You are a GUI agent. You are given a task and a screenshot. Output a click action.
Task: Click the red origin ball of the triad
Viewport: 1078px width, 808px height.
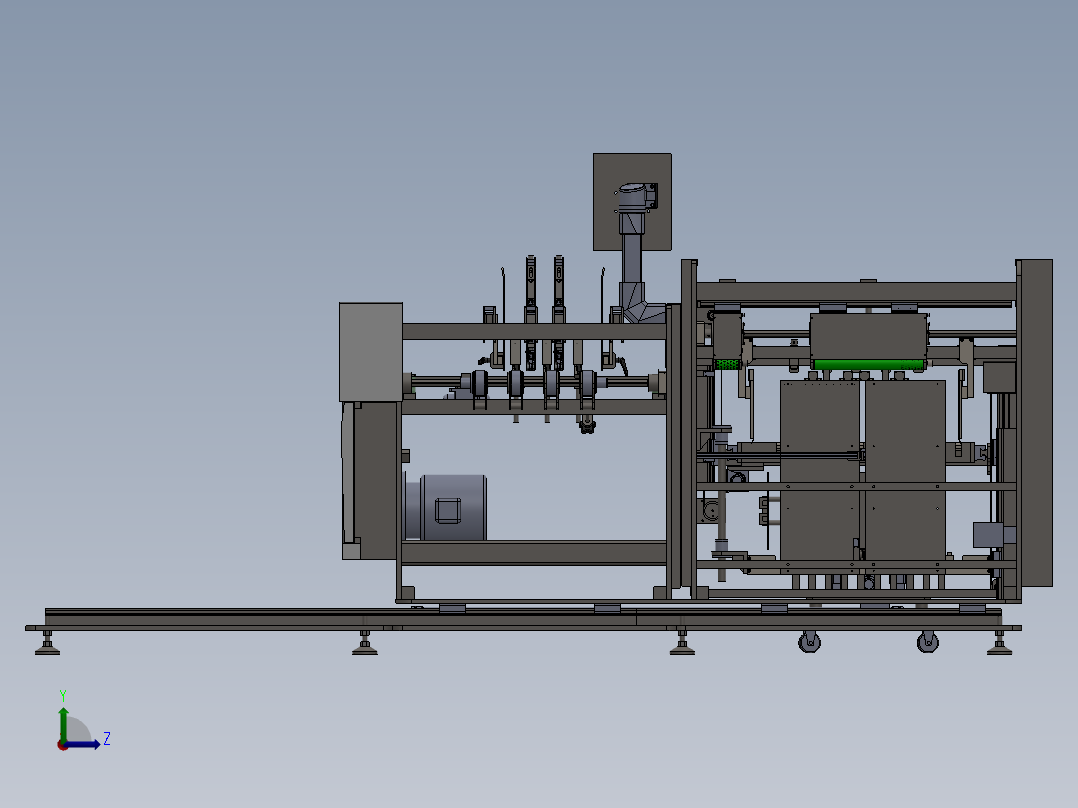pos(62,745)
